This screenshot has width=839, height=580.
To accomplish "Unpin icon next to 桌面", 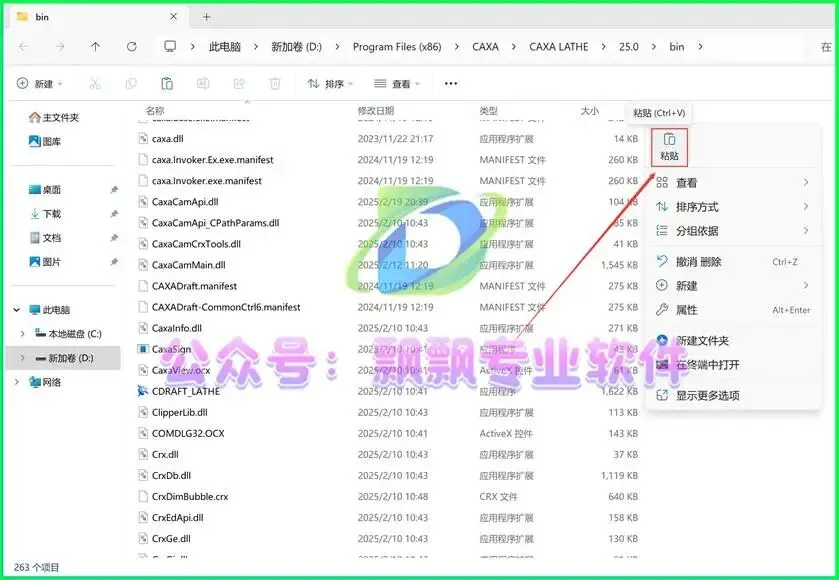I will click(x=113, y=189).
